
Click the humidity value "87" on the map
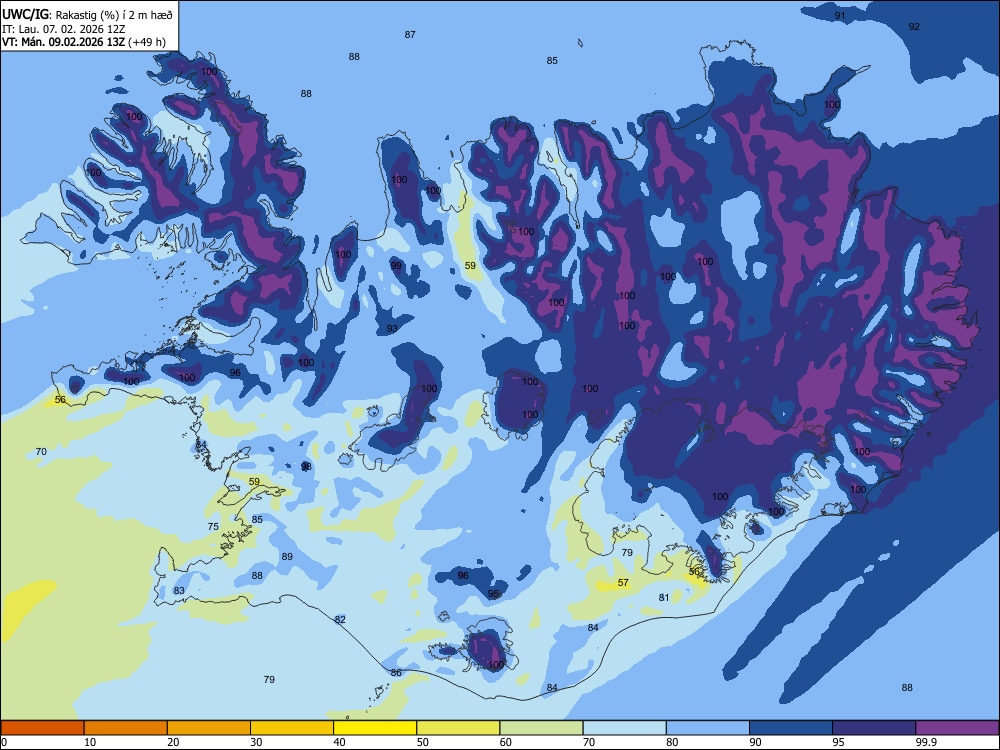(410, 34)
